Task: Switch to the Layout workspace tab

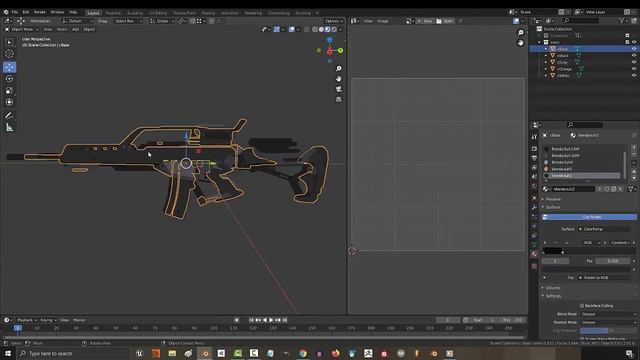Action: [93, 13]
